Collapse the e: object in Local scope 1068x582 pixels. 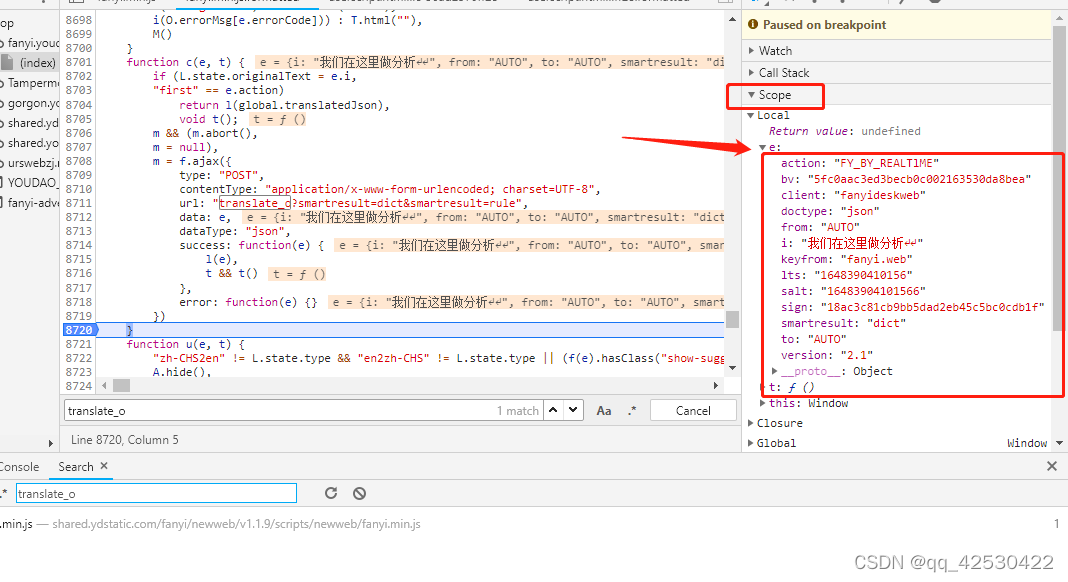(763, 147)
